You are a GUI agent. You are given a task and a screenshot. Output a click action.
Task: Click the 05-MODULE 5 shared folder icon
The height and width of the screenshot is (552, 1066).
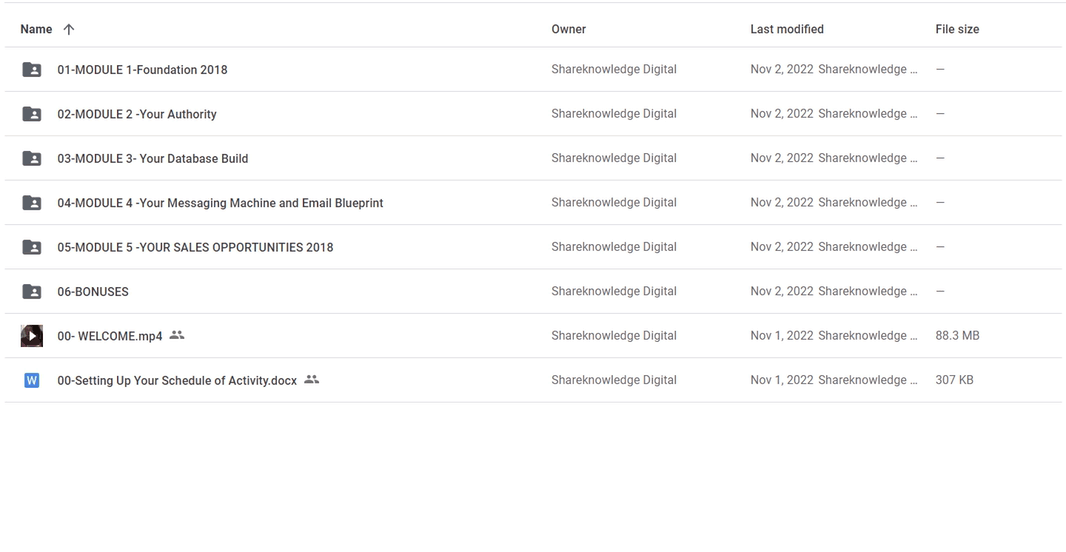(32, 247)
